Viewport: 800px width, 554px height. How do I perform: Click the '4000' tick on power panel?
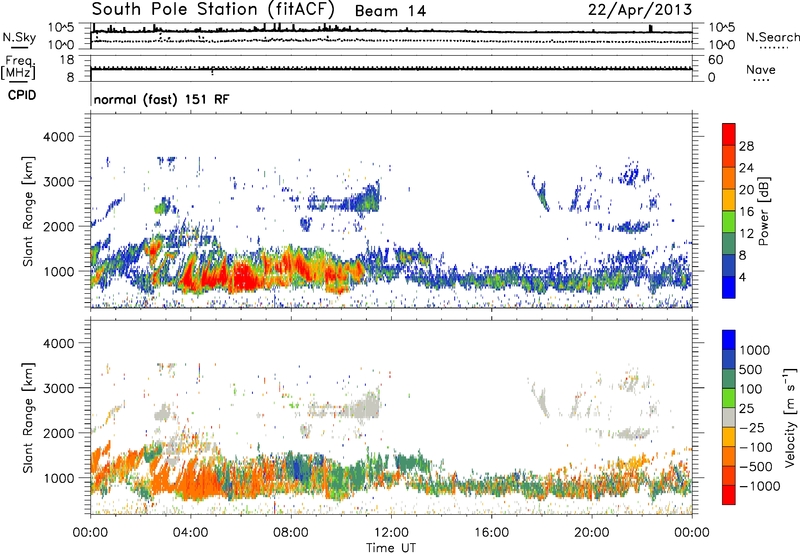coord(58,137)
